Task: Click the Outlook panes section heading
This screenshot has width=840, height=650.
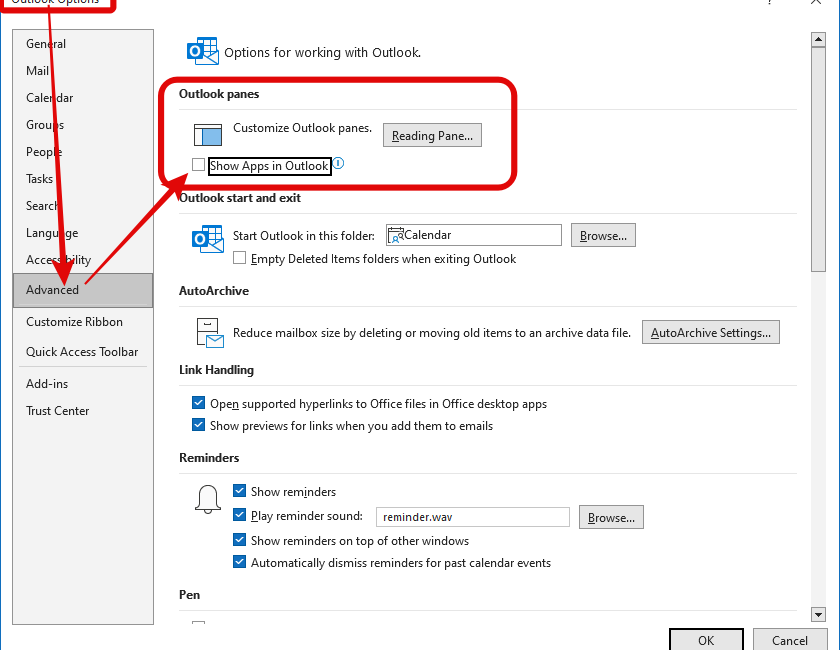Action: click(x=219, y=94)
